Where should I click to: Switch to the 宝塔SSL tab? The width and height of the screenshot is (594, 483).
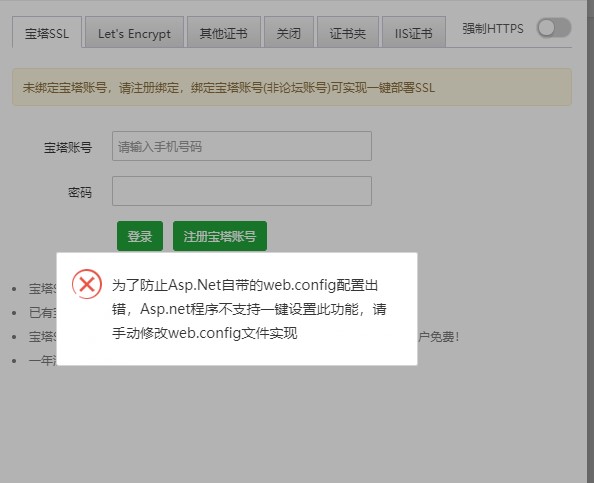pyautogui.click(x=47, y=33)
